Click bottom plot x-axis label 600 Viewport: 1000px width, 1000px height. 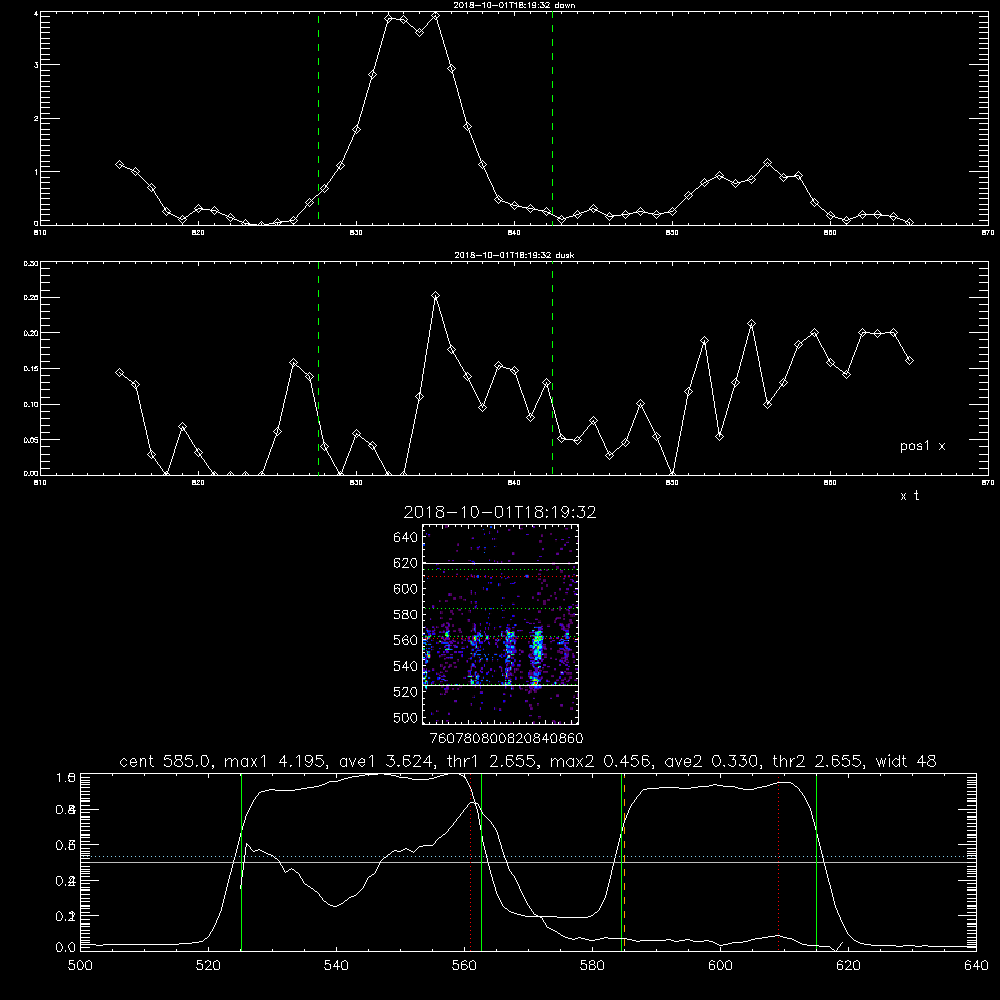(x=720, y=966)
